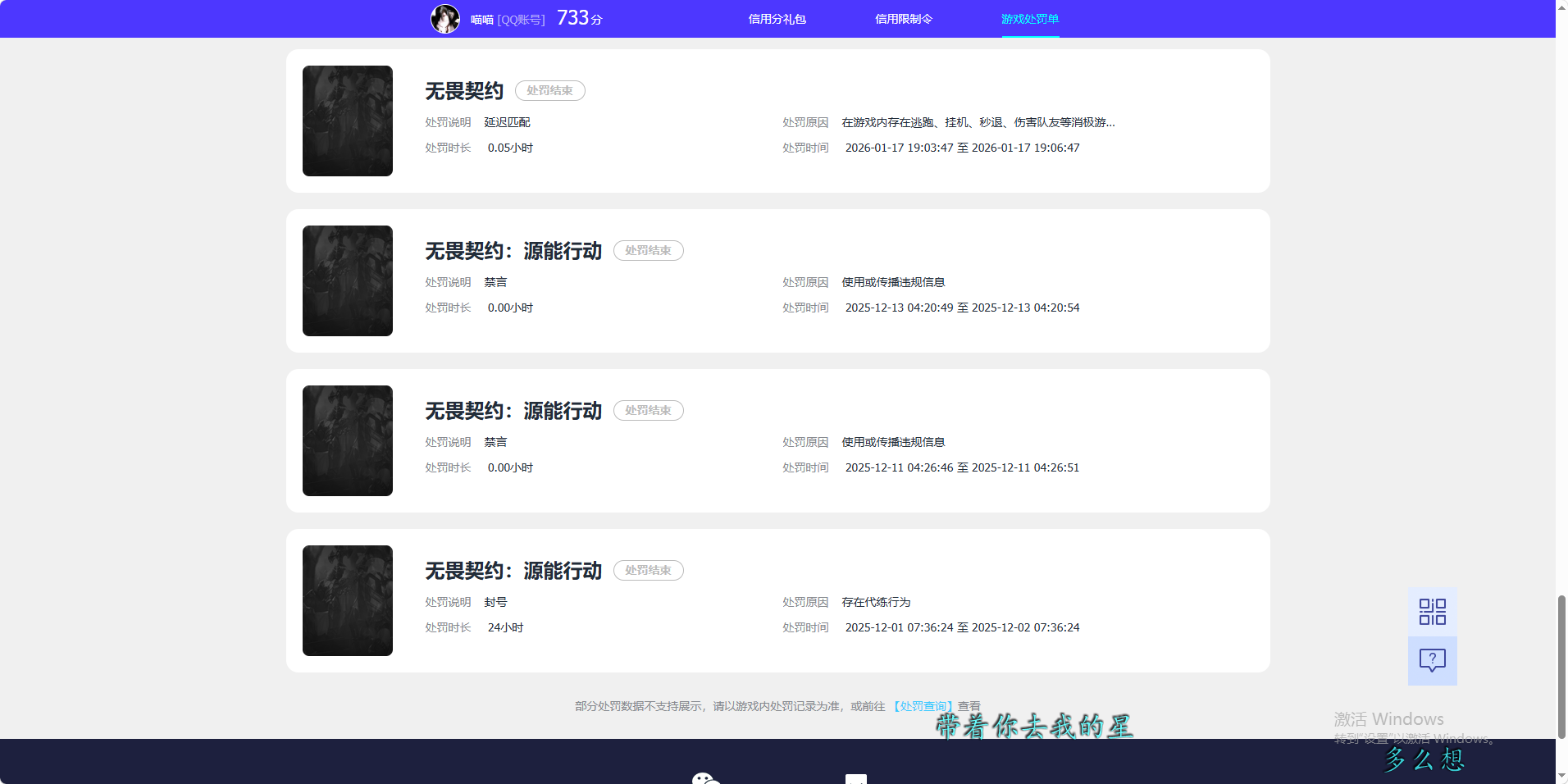Click the WeChat icon at page bottom
This screenshot has width=1568, height=784.
(705, 777)
